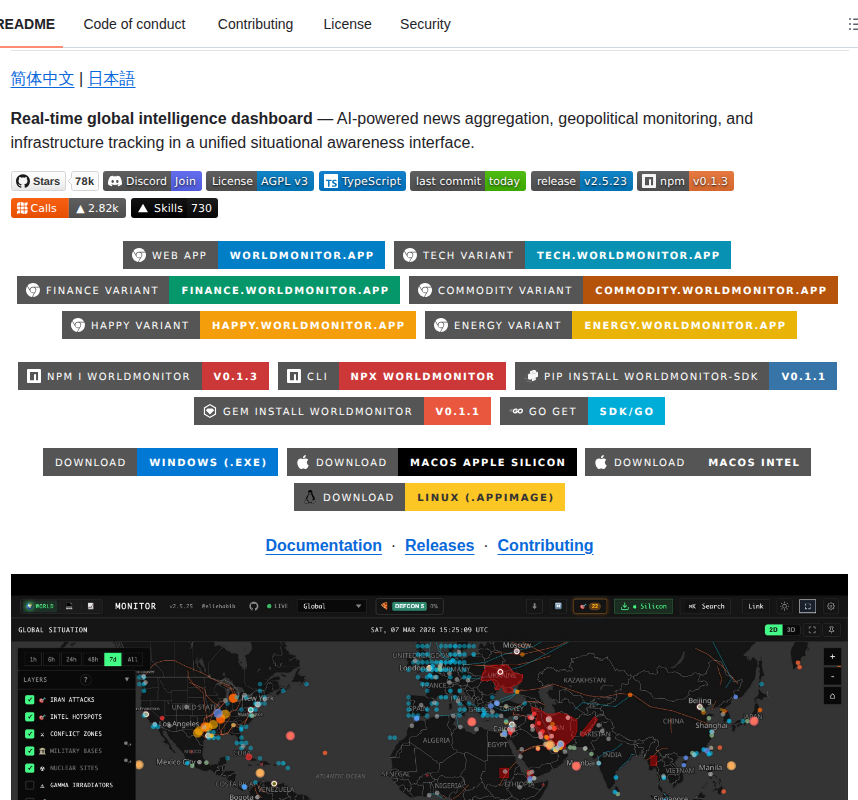Download the Windows (.exe) build
The height and width of the screenshot is (800, 858).
coord(160,462)
